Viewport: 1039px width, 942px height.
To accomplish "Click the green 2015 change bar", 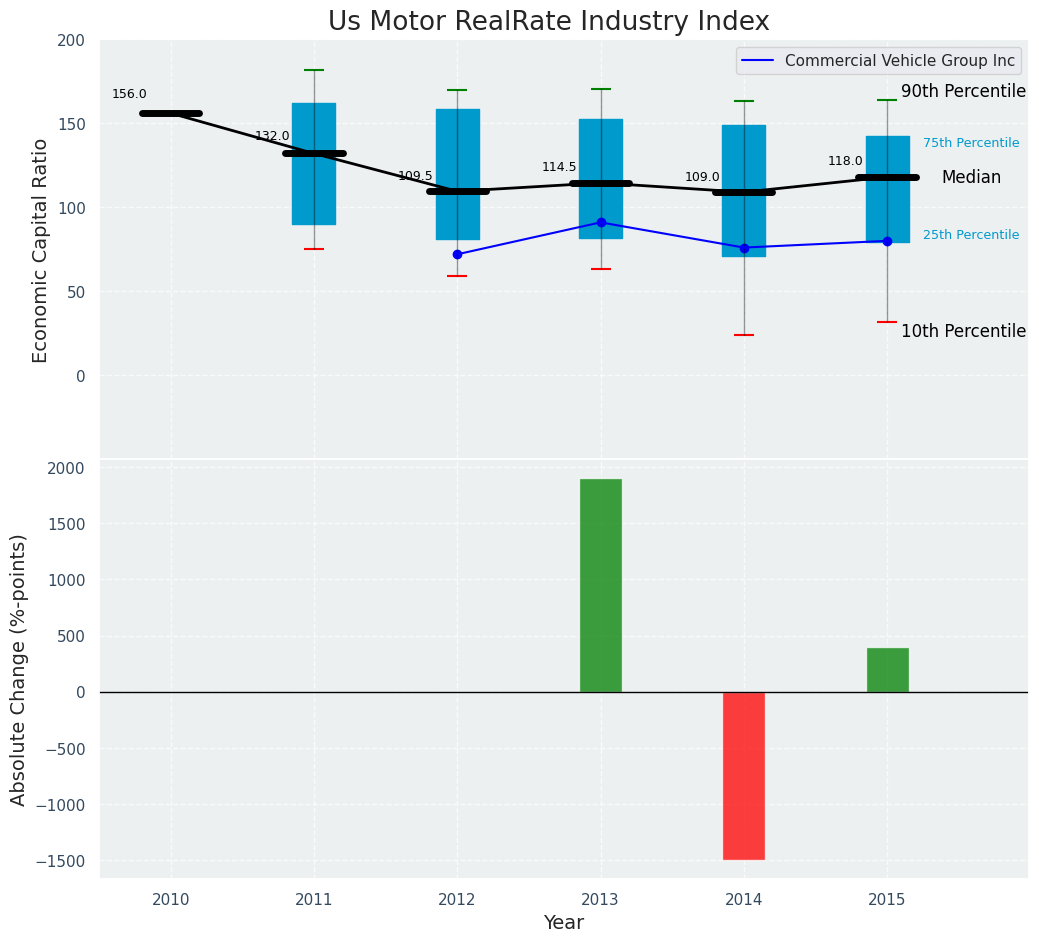I will [x=887, y=670].
